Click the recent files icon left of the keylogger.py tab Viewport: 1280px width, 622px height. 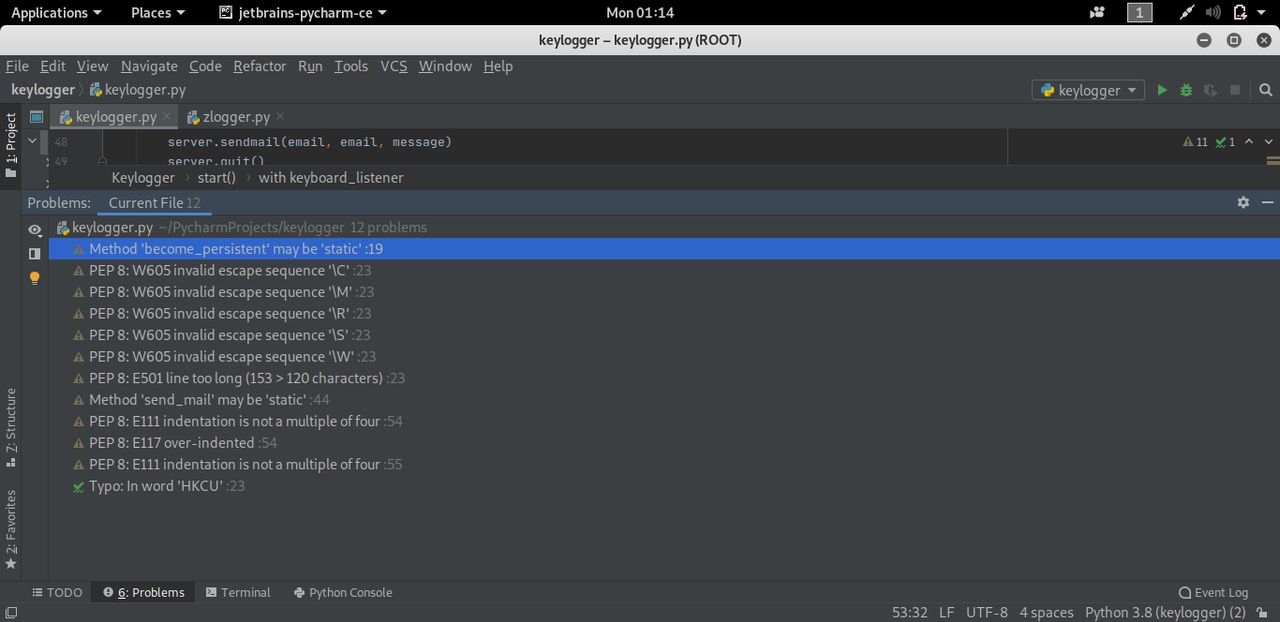[x=37, y=117]
